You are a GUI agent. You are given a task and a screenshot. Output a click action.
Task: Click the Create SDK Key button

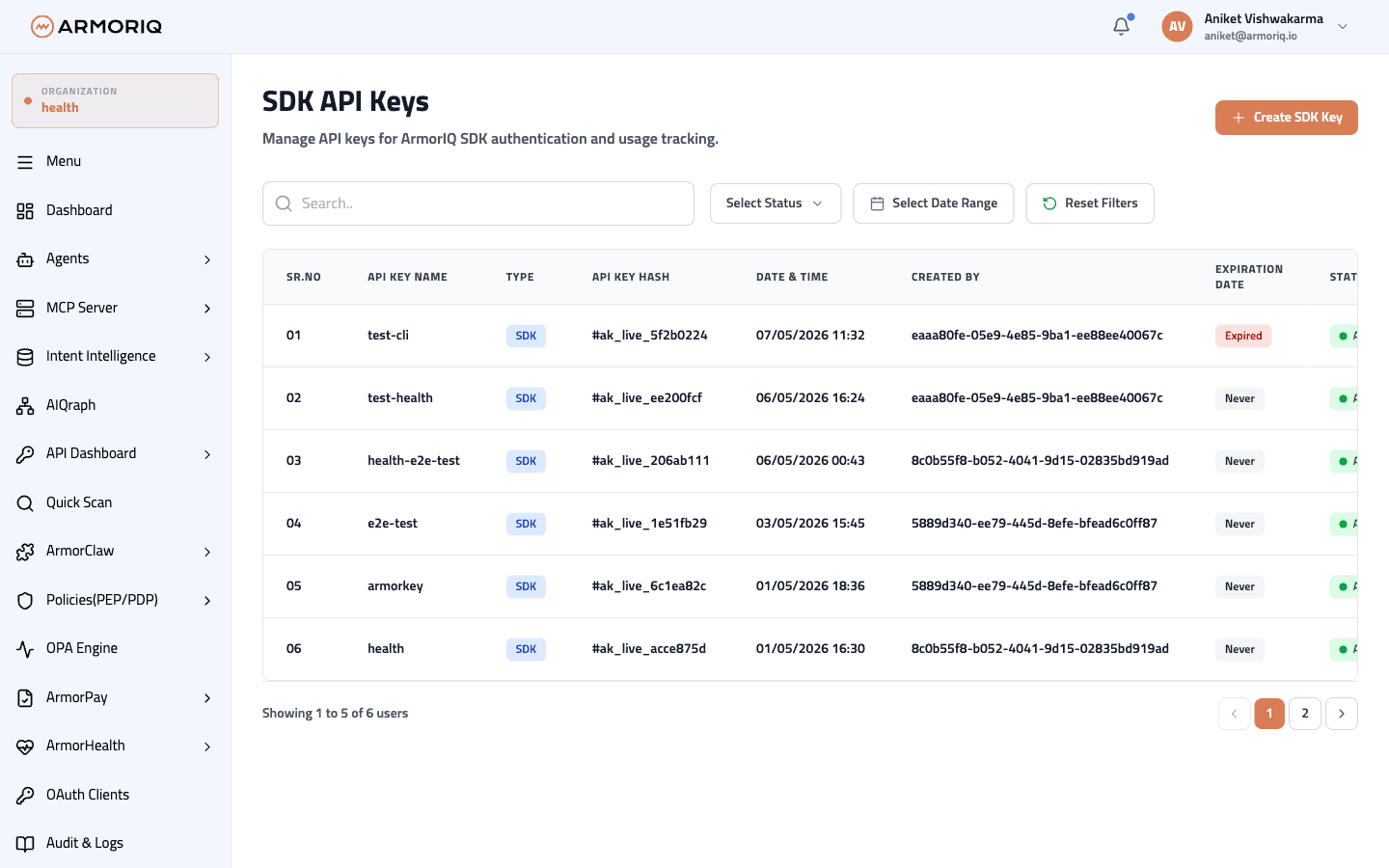pos(1287,118)
